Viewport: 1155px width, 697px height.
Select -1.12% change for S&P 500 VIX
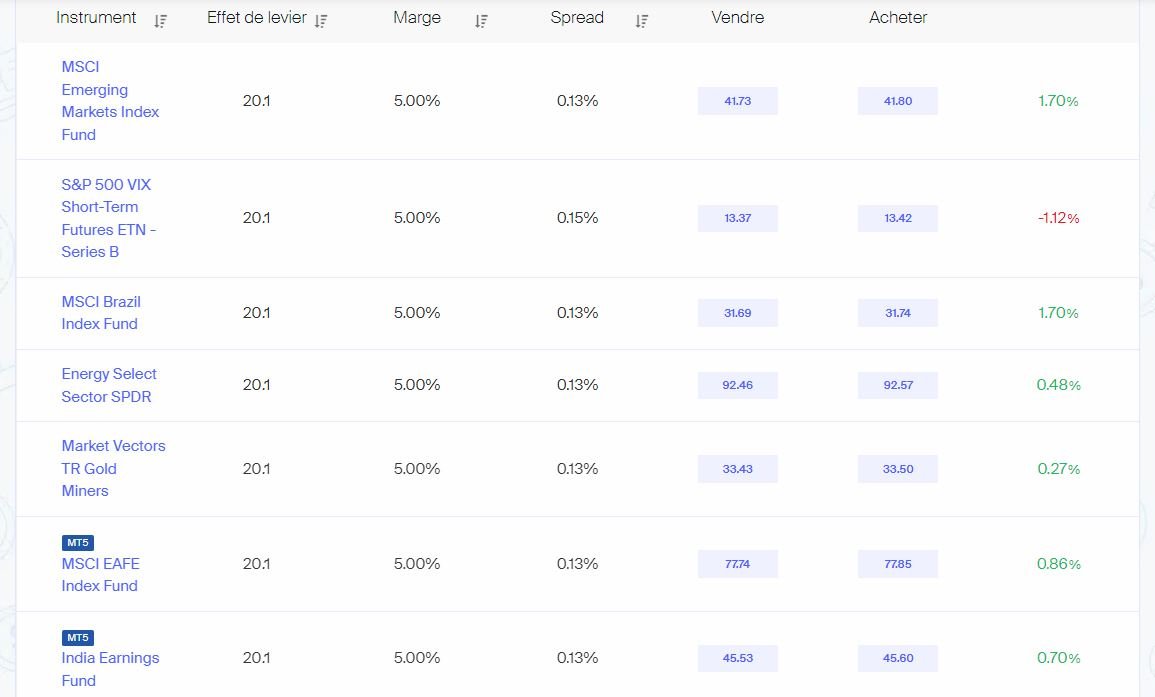1059,218
